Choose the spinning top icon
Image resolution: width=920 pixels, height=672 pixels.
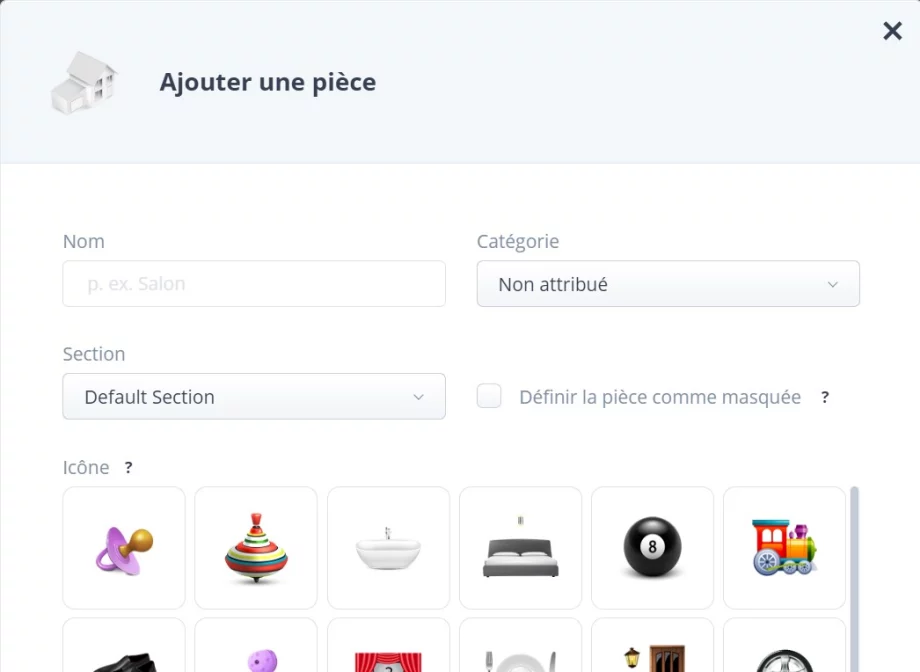pyautogui.click(x=256, y=548)
